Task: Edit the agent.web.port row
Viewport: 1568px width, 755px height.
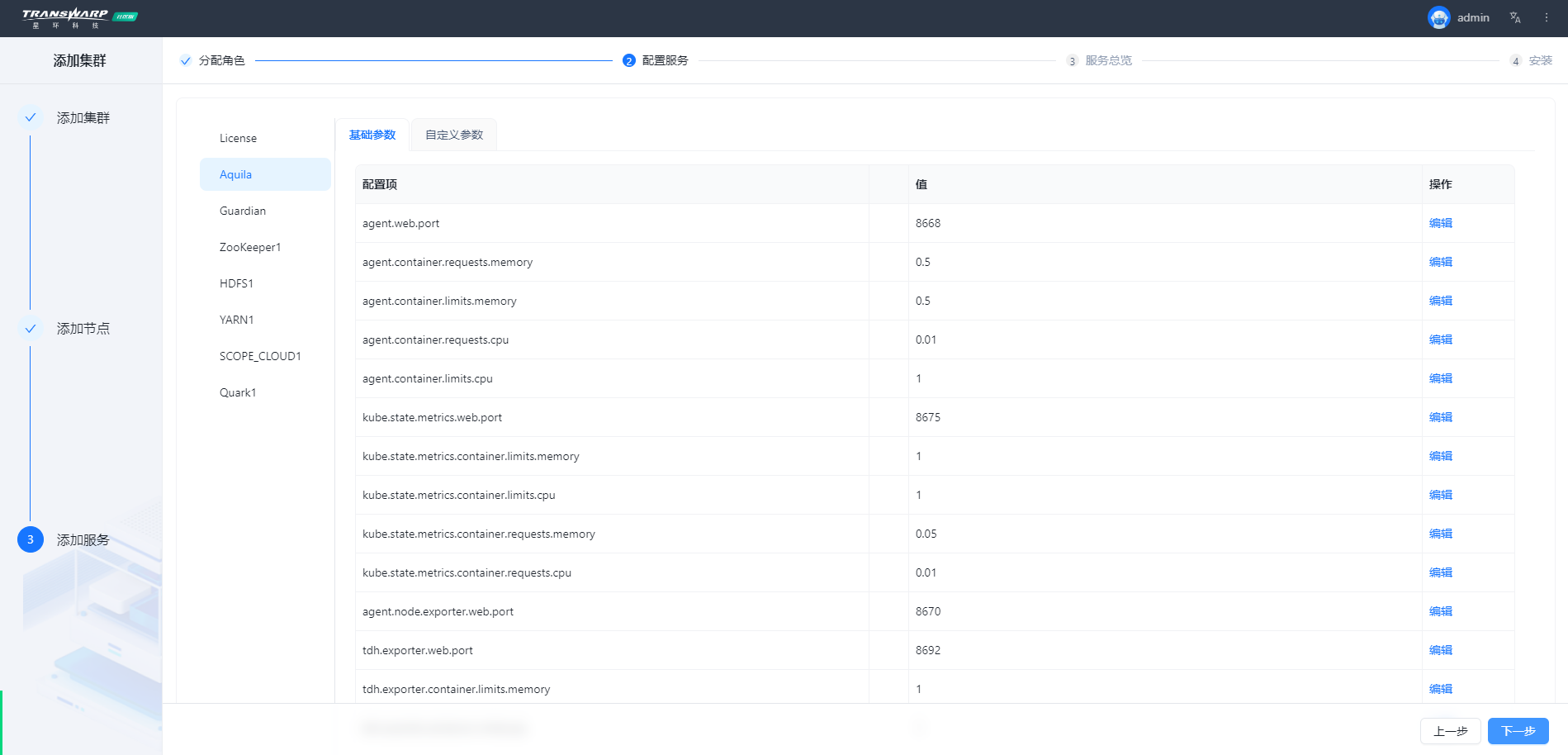Action: point(1441,223)
